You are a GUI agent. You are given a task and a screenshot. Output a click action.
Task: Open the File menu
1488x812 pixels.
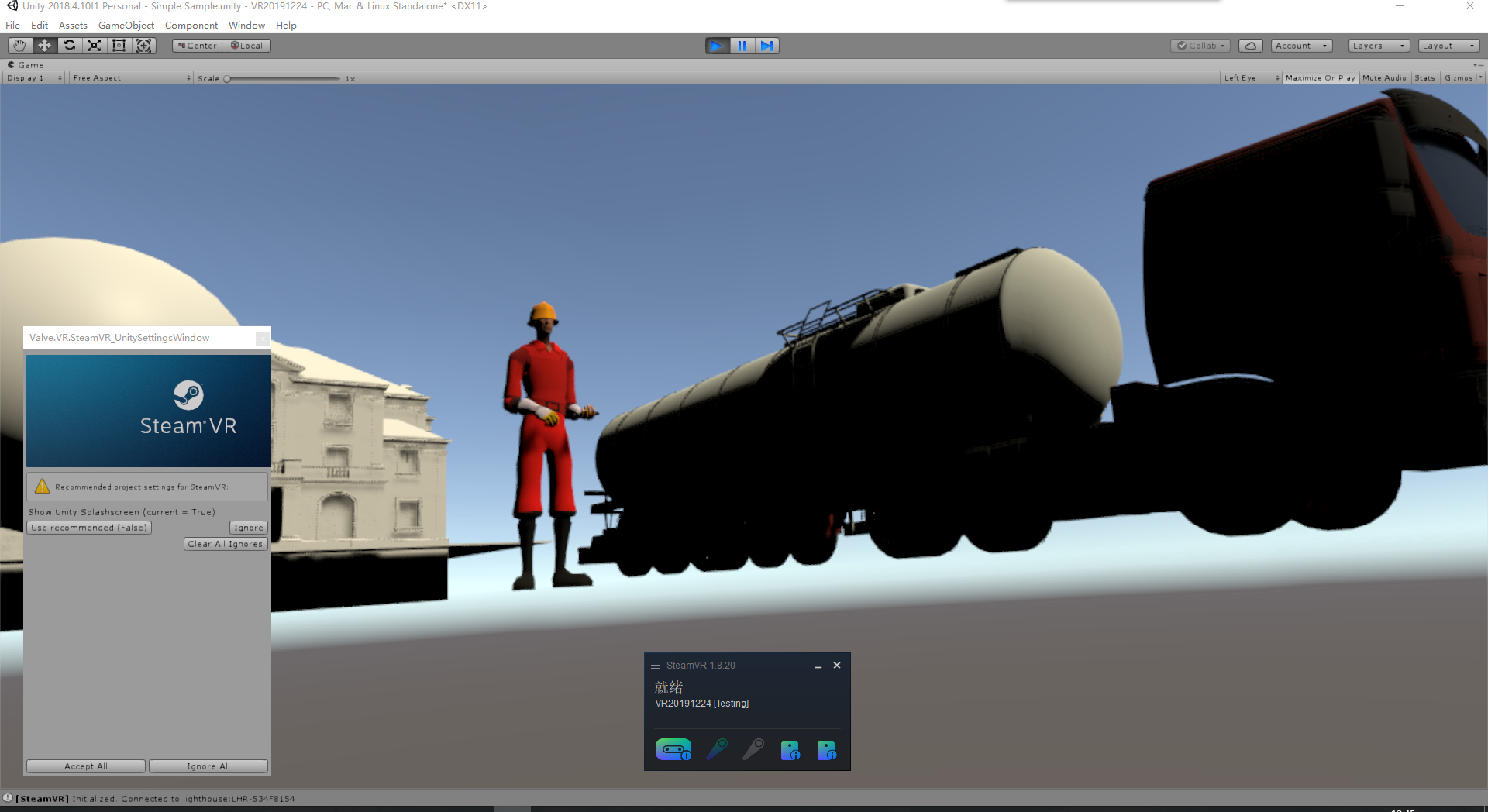[13, 26]
